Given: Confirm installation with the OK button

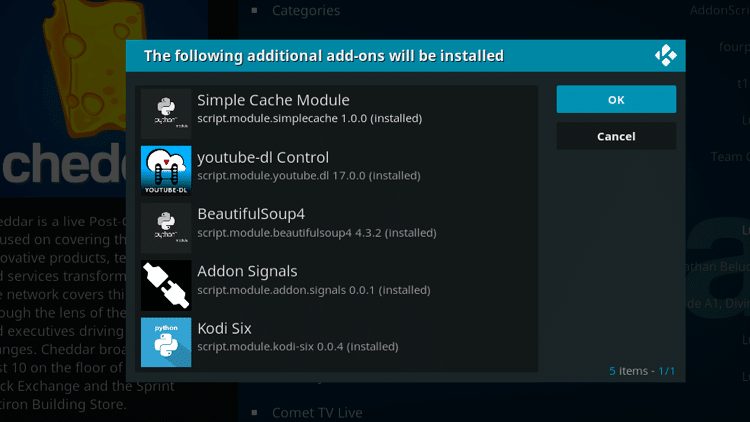Looking at the screenshot, I should coord(616,100).
